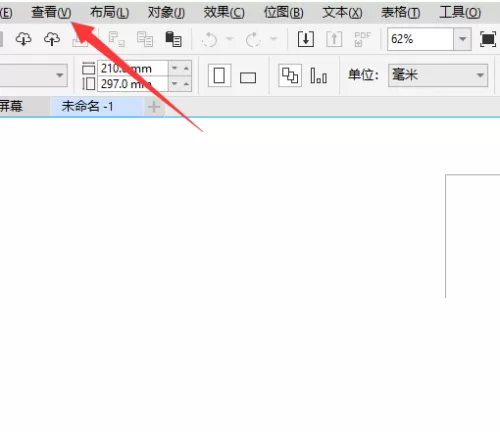Open the 表格(T) menu
500x432 pixels.
[x=401, y=13]
